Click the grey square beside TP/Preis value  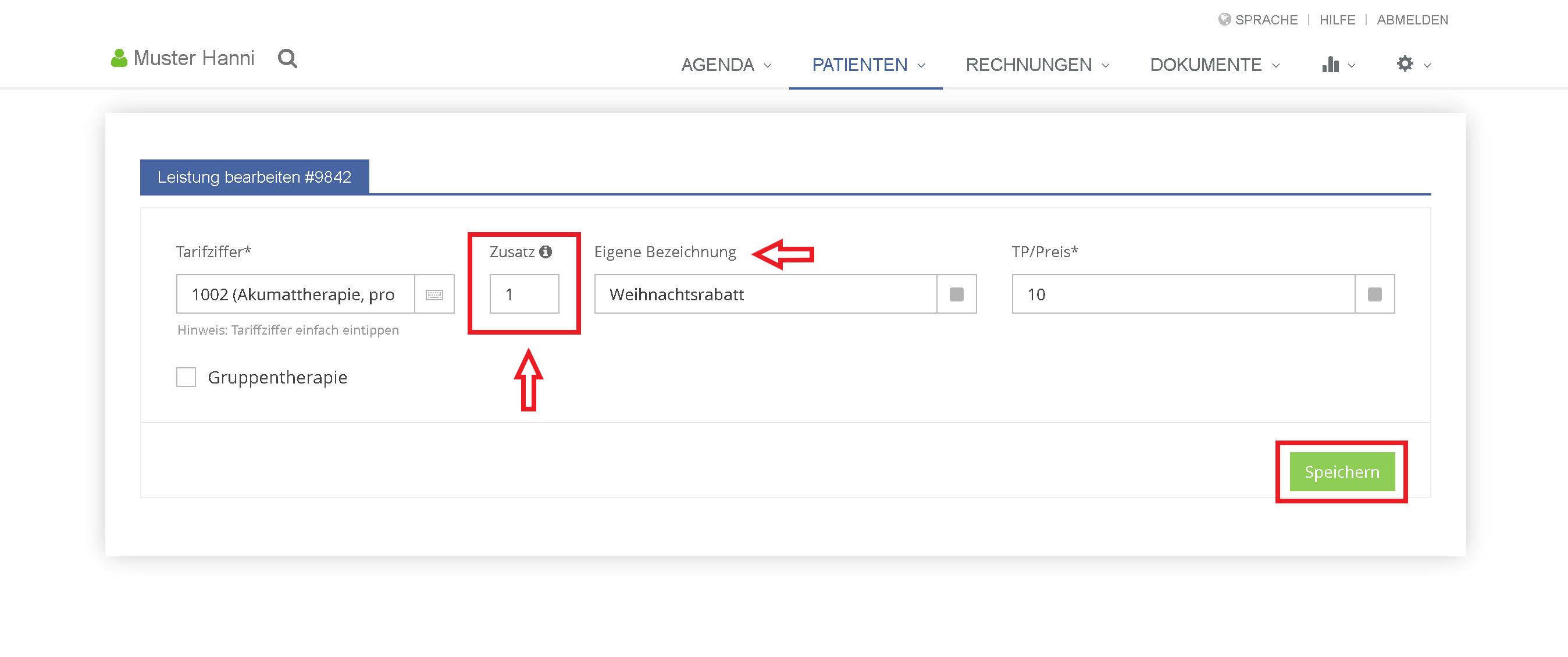pyautogui.click(x=1374, y=294)
